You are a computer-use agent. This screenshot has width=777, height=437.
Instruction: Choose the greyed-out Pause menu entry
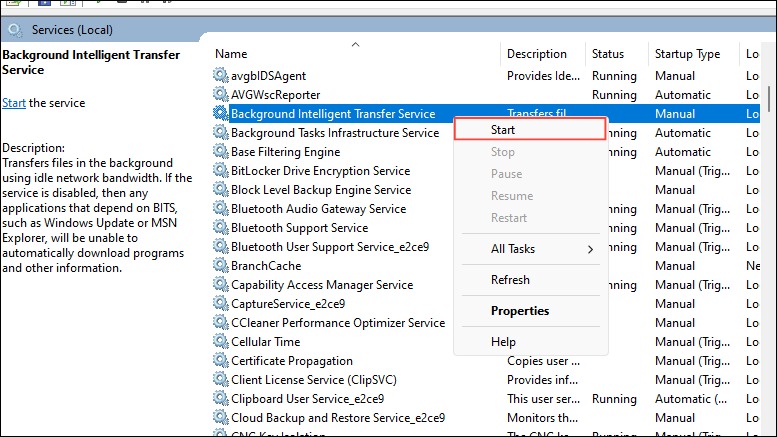(x=530, y=173)
